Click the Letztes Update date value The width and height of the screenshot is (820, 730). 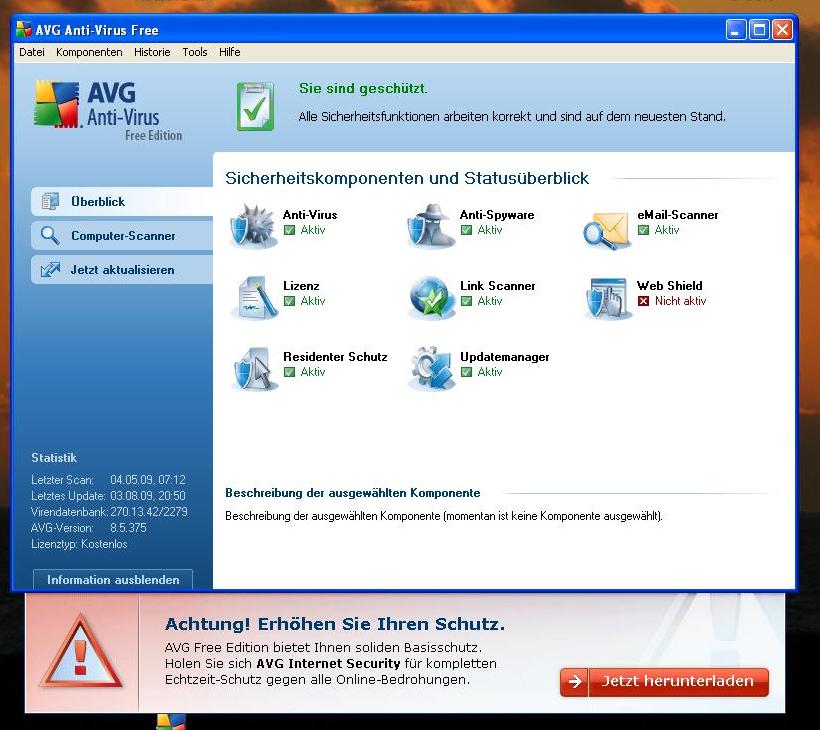[148, 496]
